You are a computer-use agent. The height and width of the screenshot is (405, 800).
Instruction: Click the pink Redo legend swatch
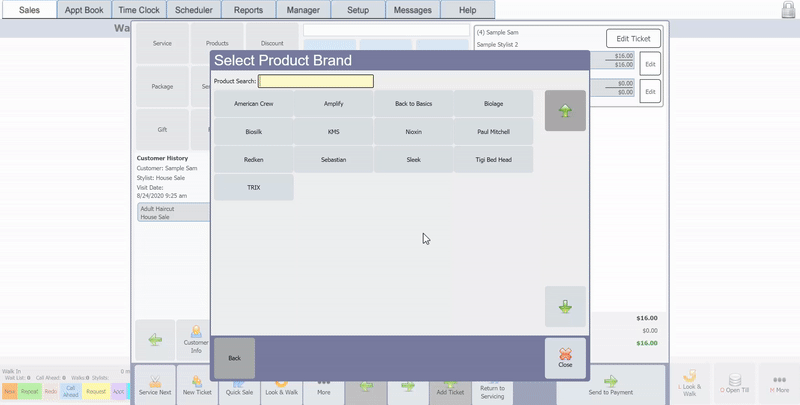[x=51, y=391]
